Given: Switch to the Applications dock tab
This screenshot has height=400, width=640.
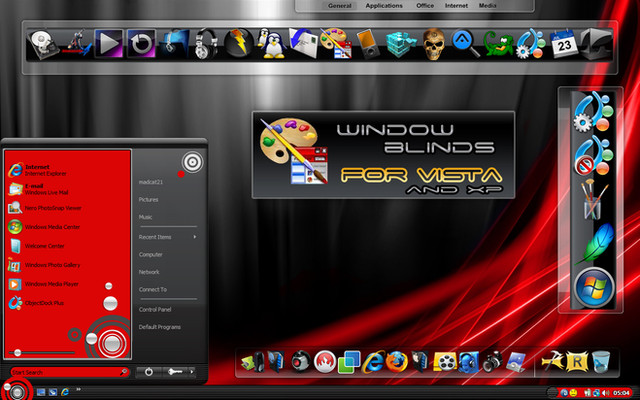Looking at the screenshot, I should point(384,6).
